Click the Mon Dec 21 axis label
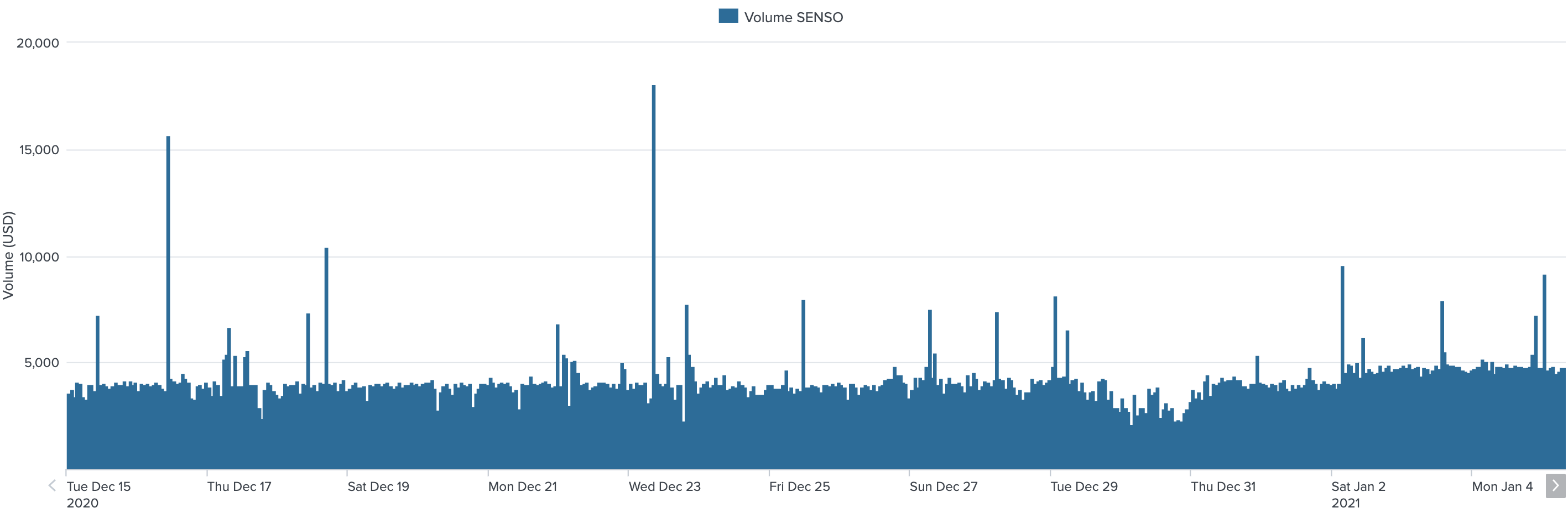Viewport: 1568px width, 513px height. [522, 486]
